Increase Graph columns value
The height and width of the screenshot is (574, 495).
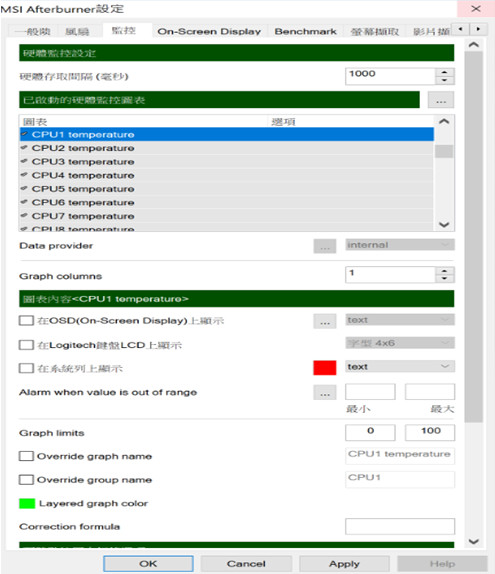coord(444,271)
